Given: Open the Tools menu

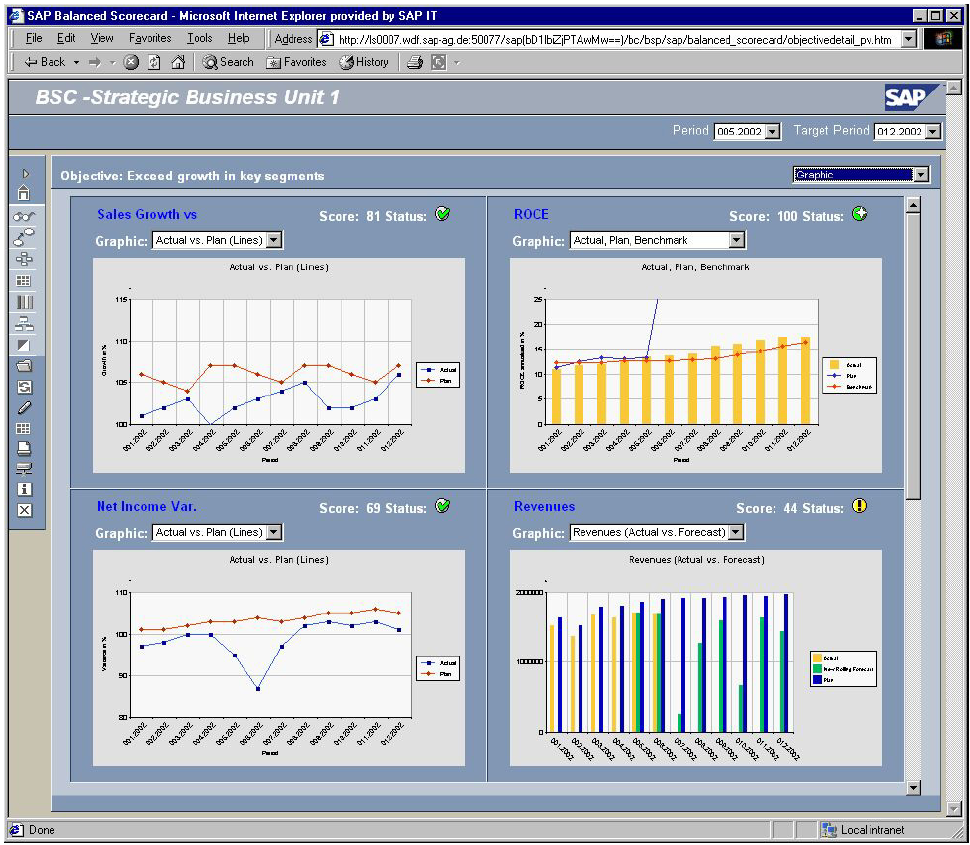Looking at the screenshot, I should pyautogui.click(x=200, y=38).
